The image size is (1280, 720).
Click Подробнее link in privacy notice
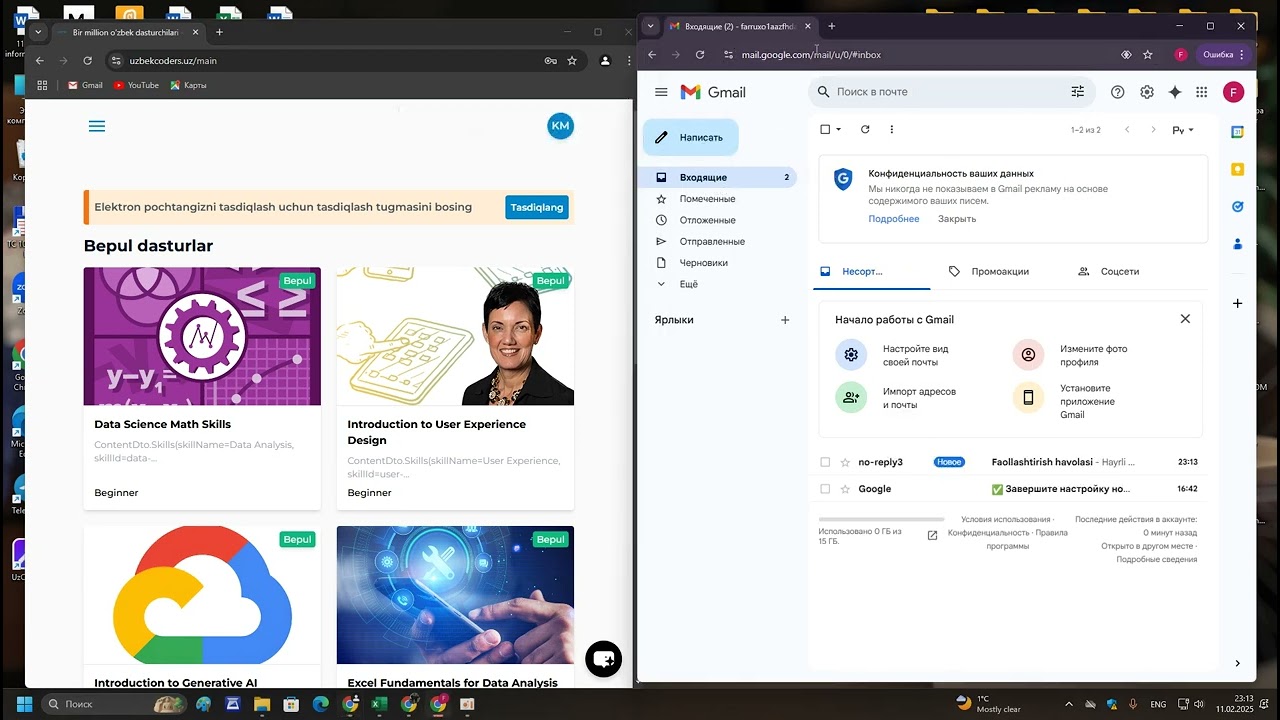point(893,219)
